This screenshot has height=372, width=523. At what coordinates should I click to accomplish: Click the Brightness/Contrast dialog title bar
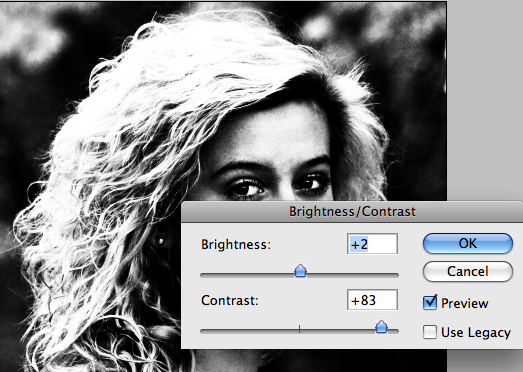tap(352, 212)
